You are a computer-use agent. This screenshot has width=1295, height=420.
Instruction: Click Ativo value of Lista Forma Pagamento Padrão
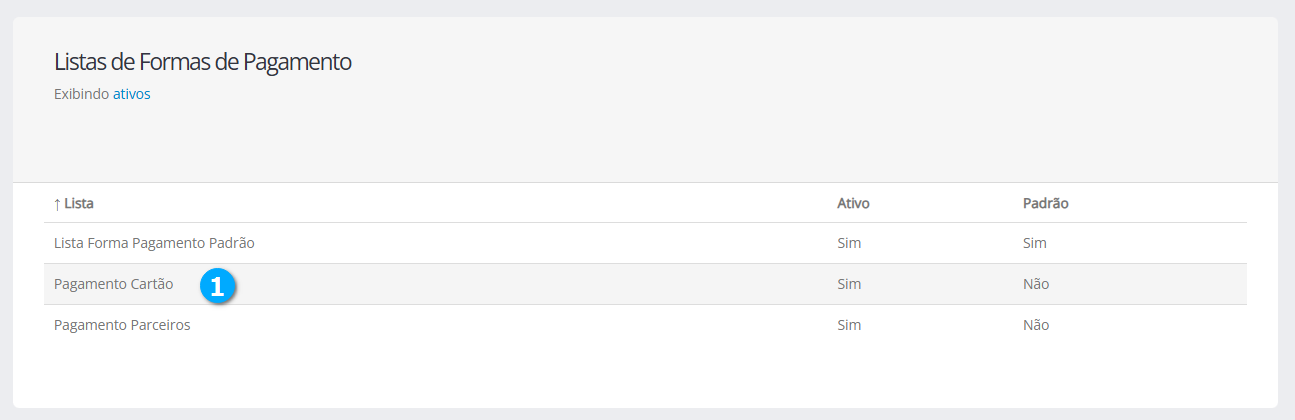[x=849, y=243]
